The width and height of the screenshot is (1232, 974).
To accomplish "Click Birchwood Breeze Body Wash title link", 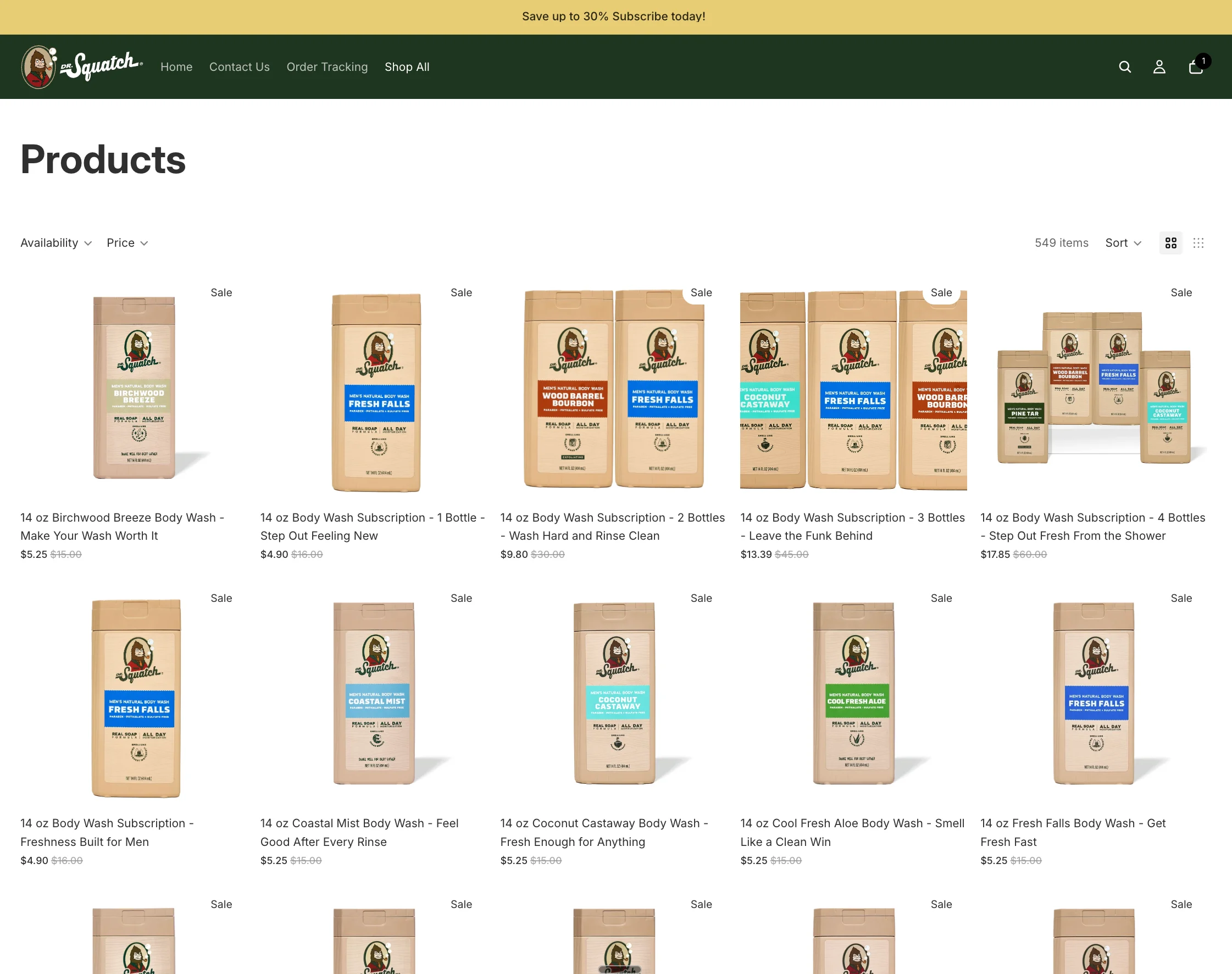I will [123, 527].
